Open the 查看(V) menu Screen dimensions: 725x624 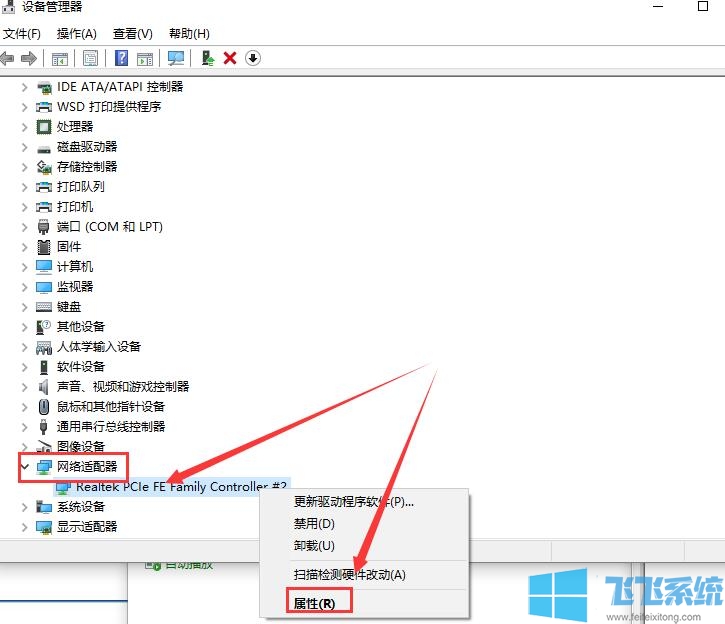tap(133, 34)
